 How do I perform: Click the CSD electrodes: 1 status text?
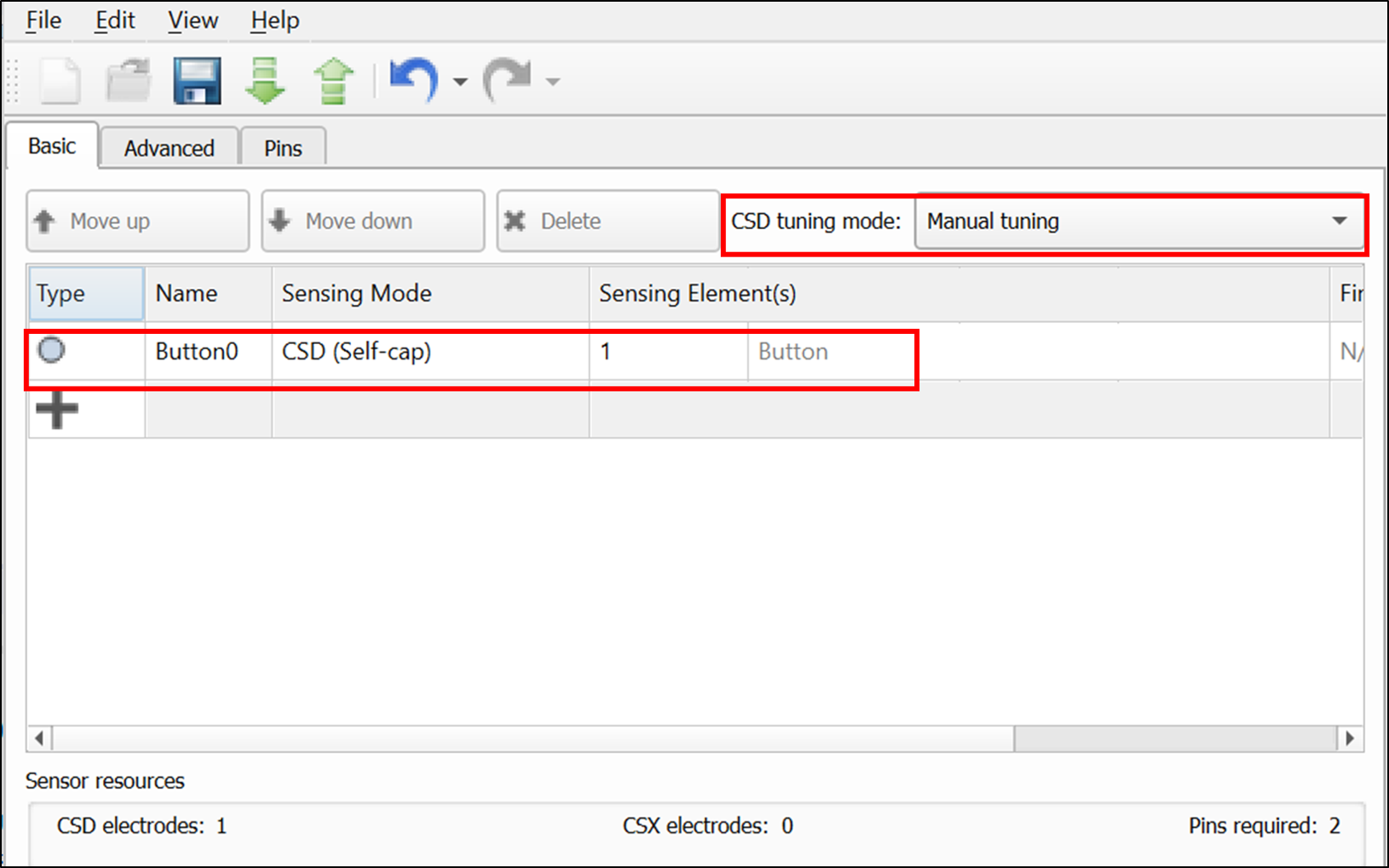click(141, 825)
